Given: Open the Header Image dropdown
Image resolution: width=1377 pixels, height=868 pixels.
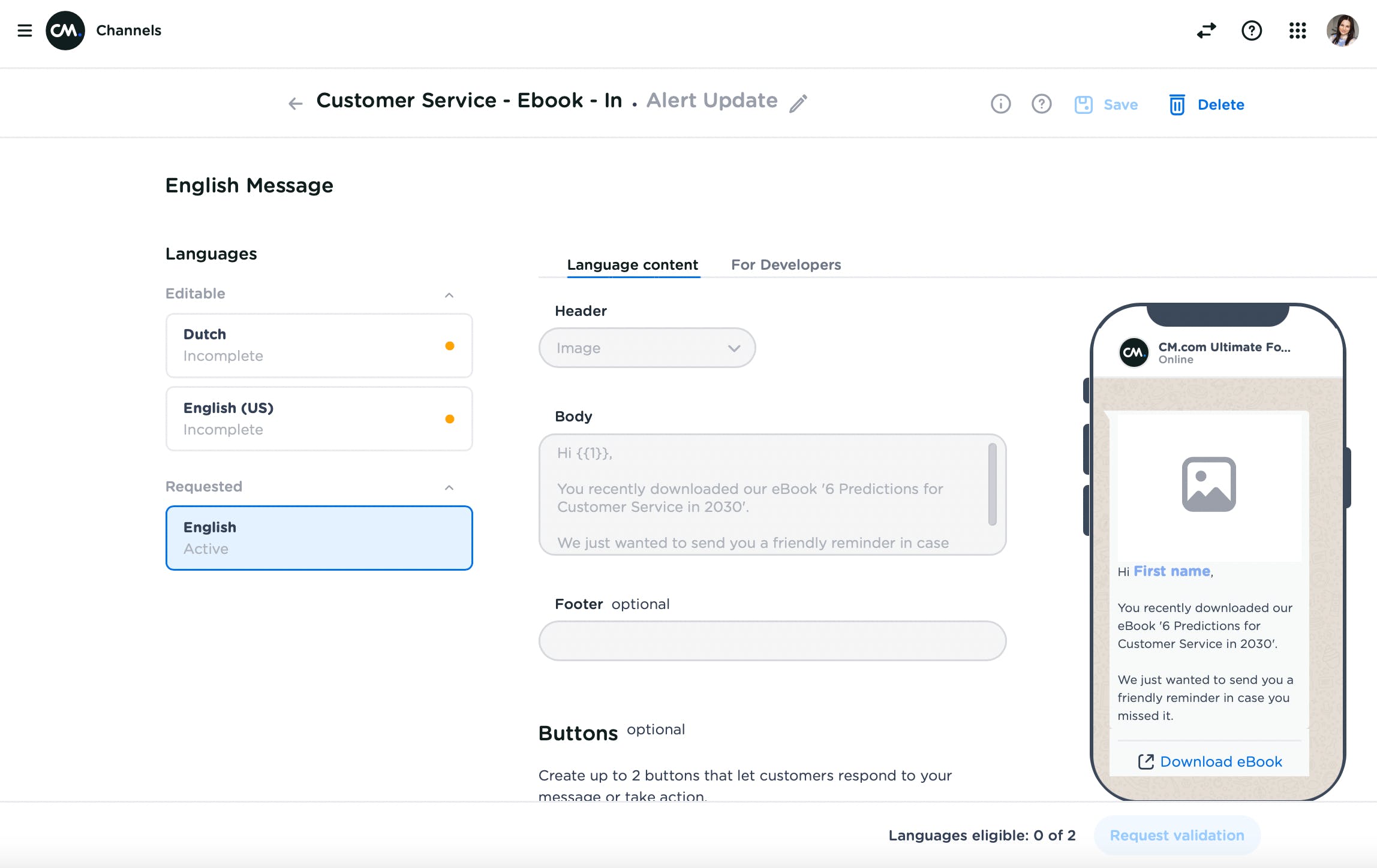Looking at the screenshot, I should pyautogui.click(x=647, y=348).
